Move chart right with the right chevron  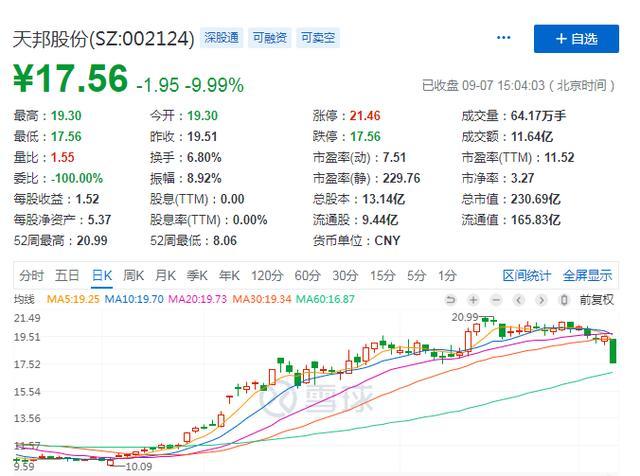(x=541, y=300)
